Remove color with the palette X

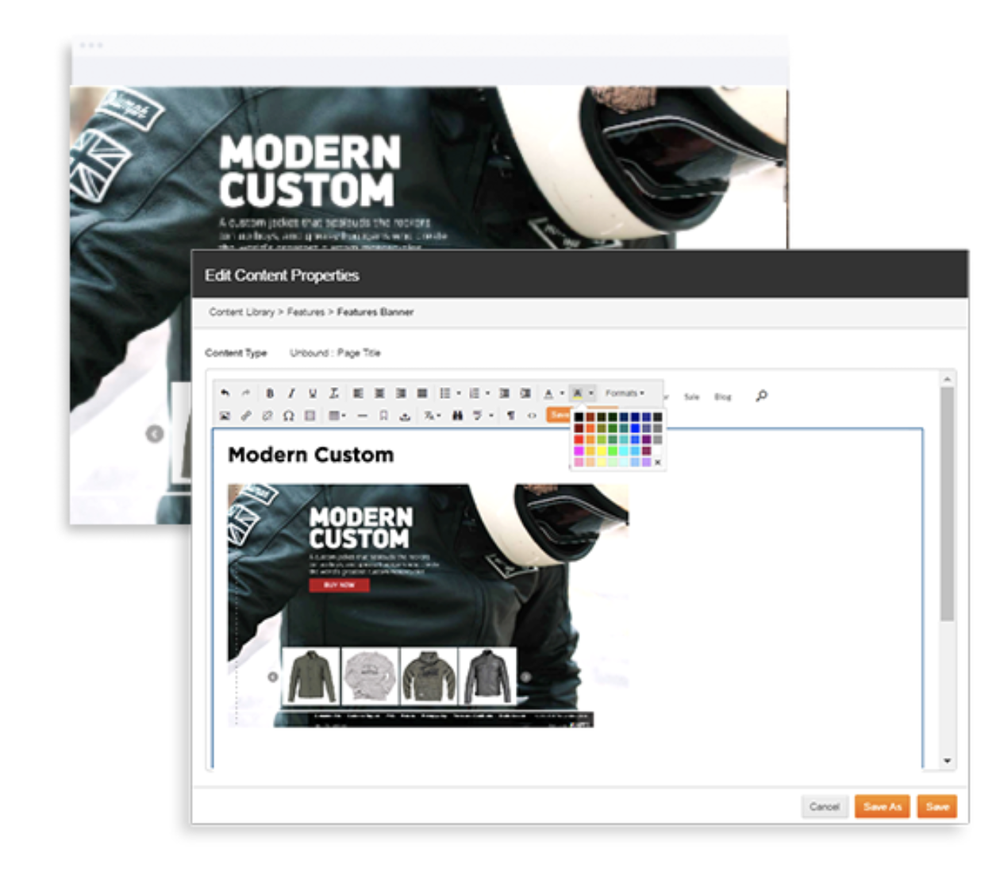pos(658,462)
